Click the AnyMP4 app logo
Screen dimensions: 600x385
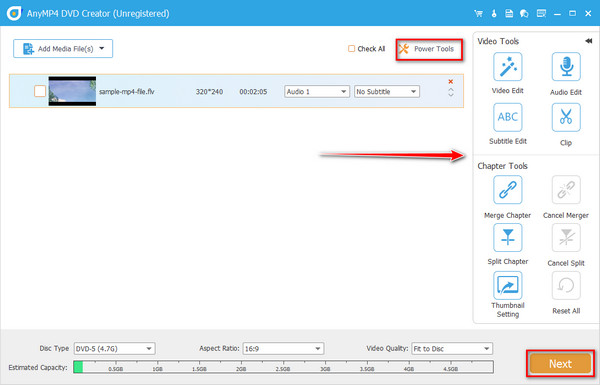coord(14,13)
